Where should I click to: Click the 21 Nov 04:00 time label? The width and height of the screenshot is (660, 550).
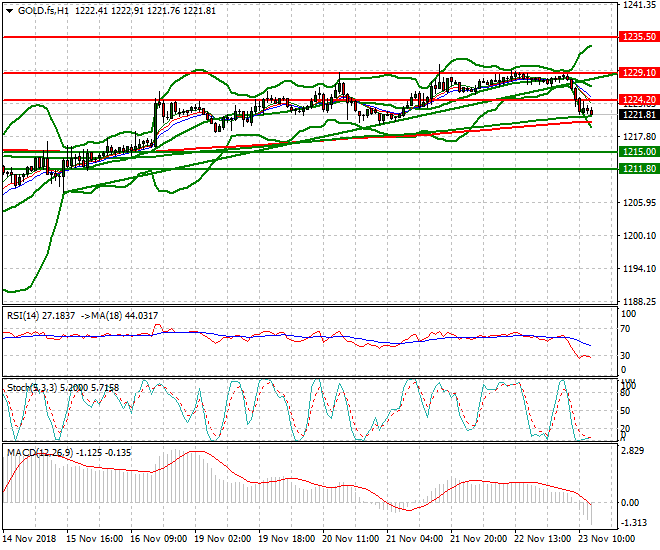415,539
